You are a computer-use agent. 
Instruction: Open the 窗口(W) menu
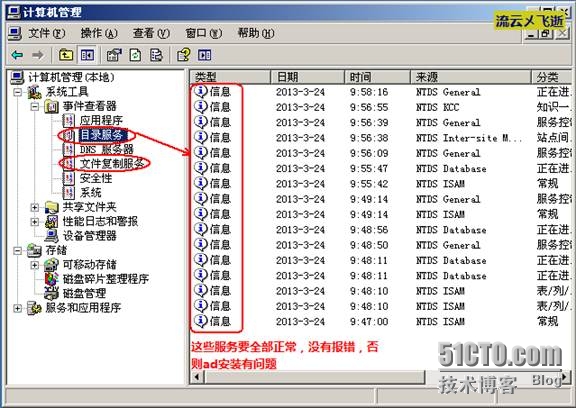click(x=204, y=33)
